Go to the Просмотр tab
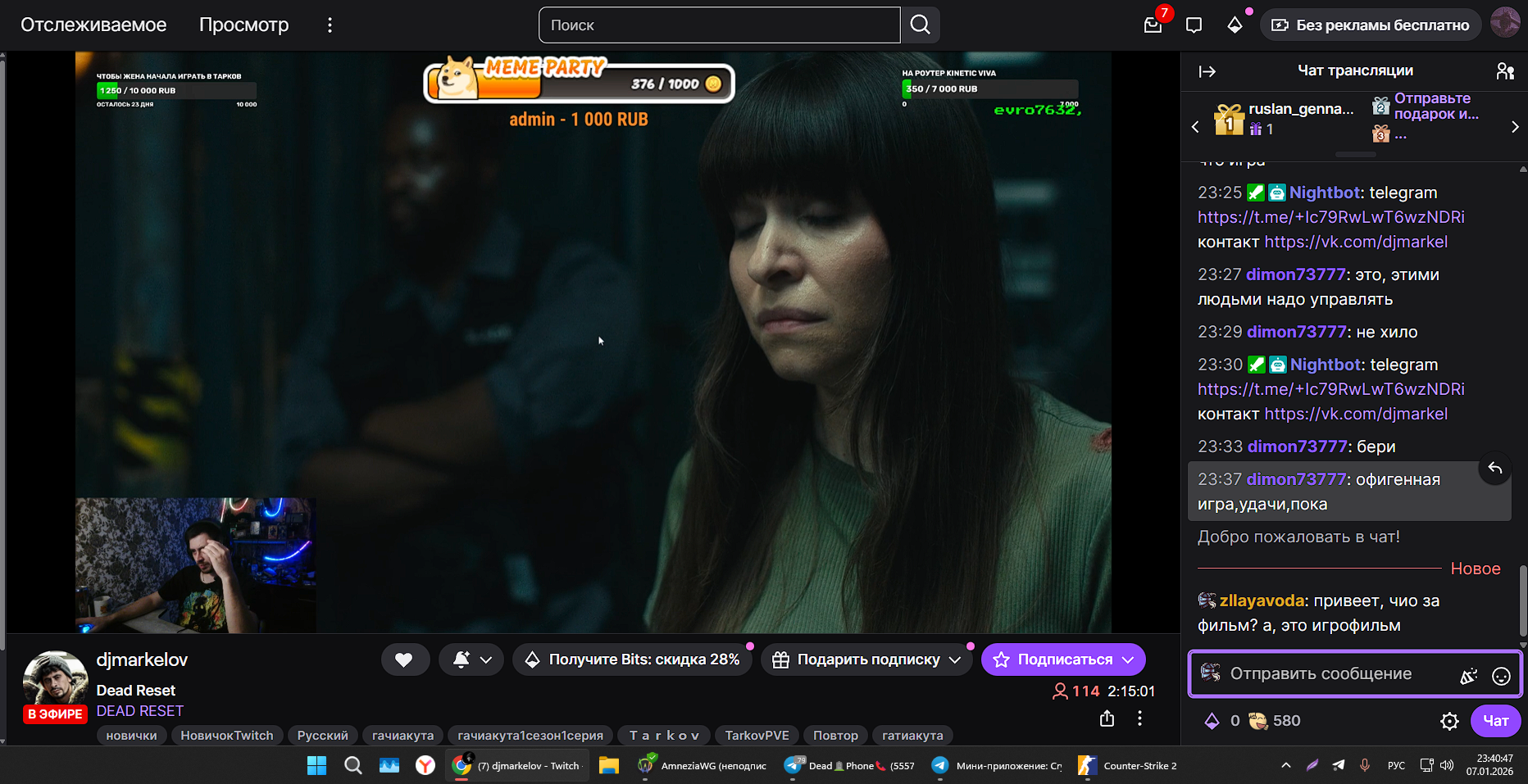 tap(244, 25)
